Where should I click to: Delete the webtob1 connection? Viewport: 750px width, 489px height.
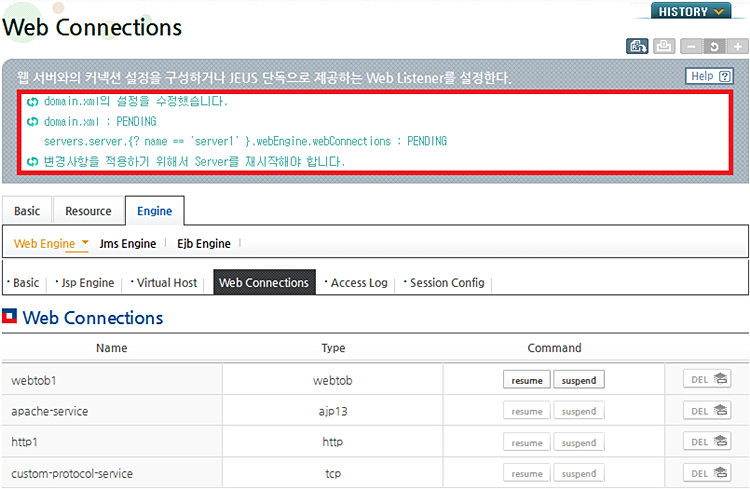coord(707,379)
